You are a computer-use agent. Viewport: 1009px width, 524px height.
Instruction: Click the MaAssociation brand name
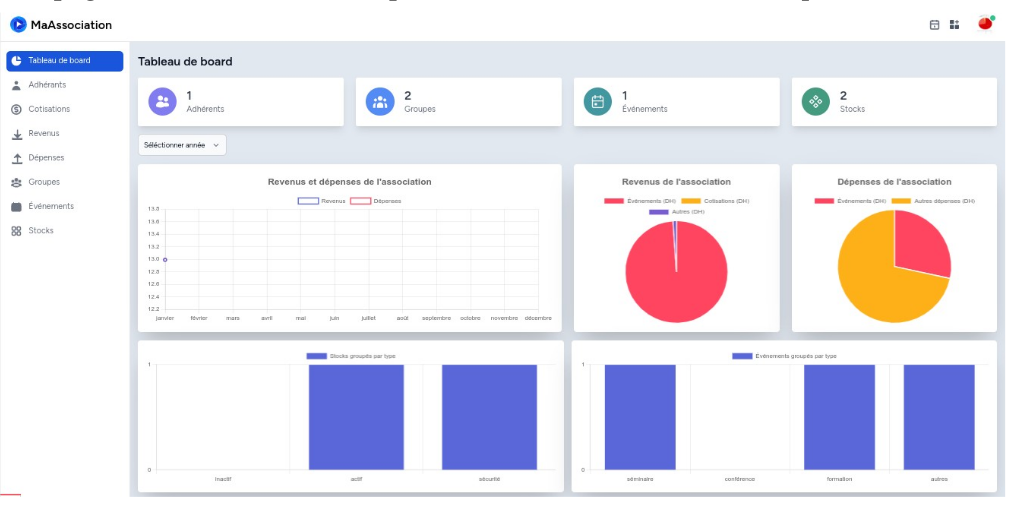coord(71,25)
